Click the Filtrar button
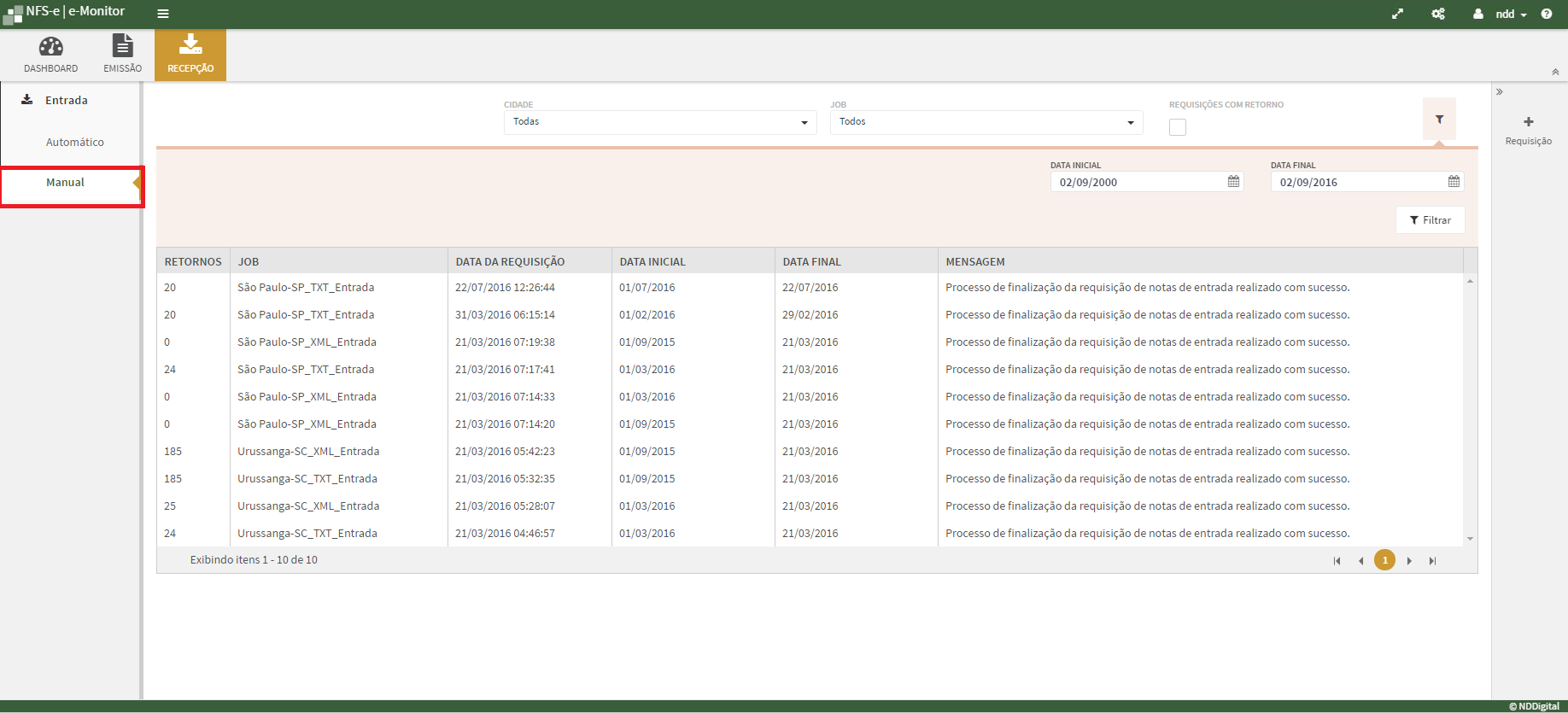The height and width of the screenshot is (713, 1568). pyautogui.click(x=1430, y=220)
